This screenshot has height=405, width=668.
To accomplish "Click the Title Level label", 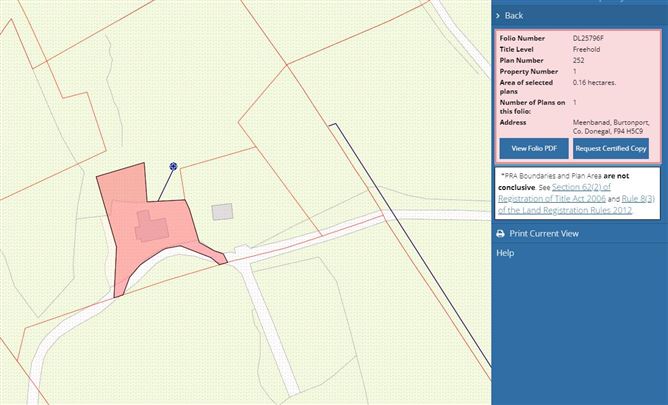I will [516, 49].
